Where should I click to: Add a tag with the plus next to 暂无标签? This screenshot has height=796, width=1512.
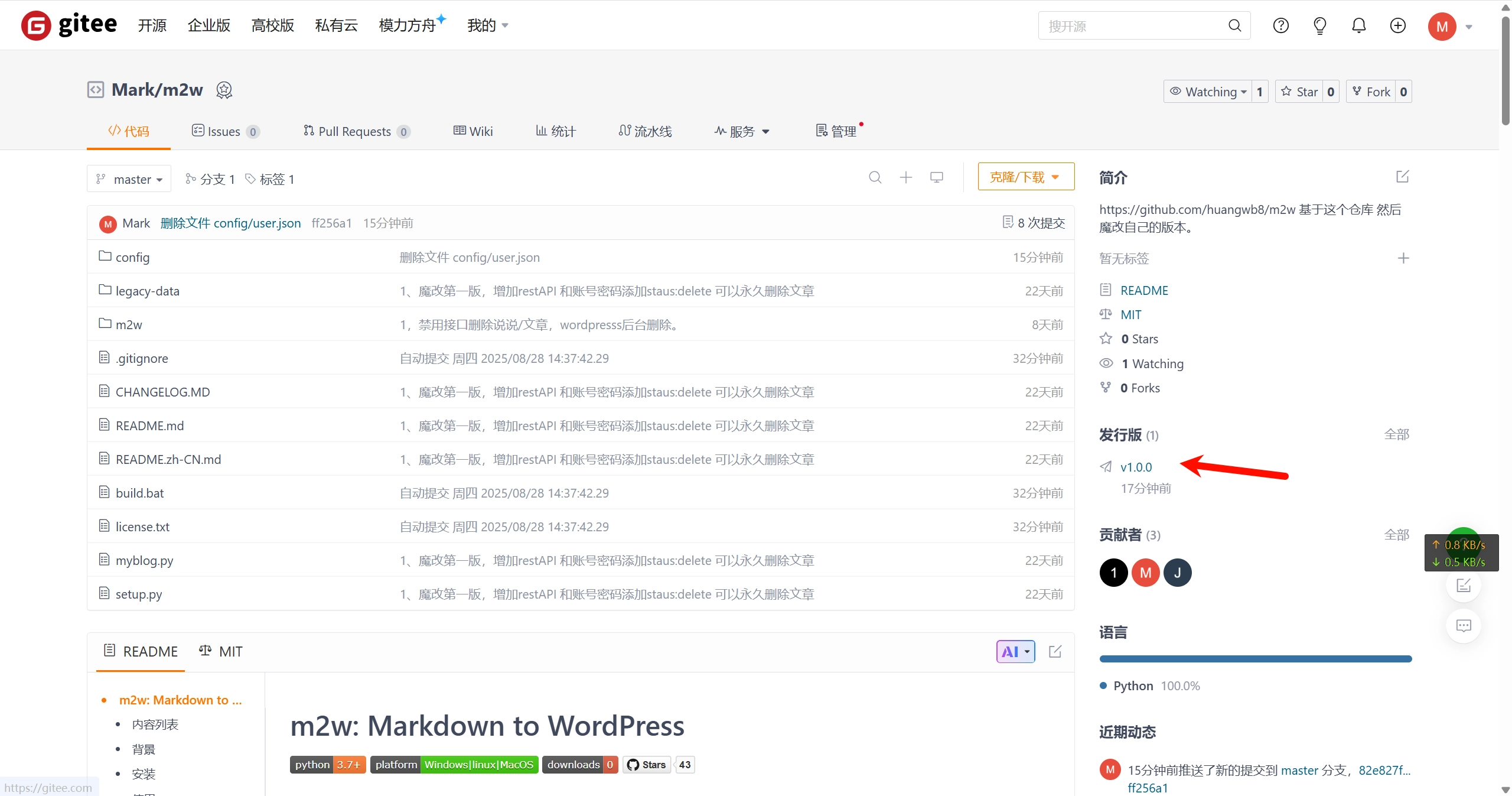click(x=1404, y=258)
